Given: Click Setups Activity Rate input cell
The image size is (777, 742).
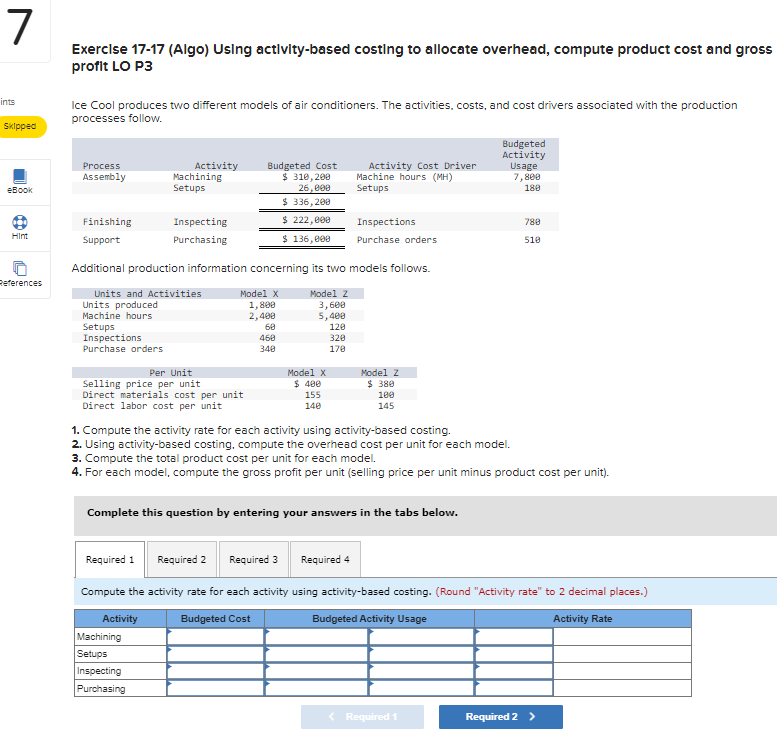Looking at the screenshot, I should 514,654.
